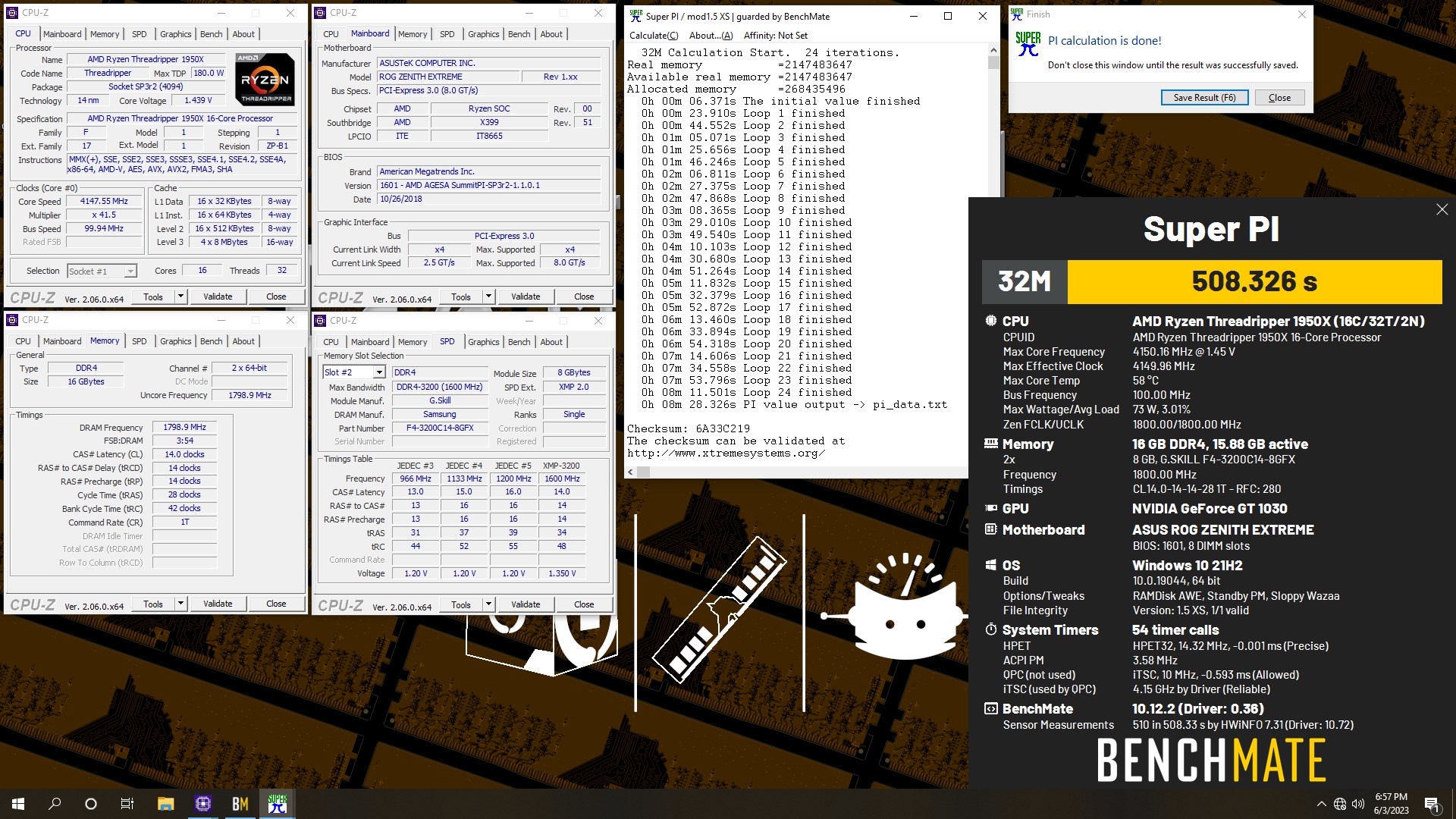
Task: Open network status tray icon
Action: coord(1340,804)
